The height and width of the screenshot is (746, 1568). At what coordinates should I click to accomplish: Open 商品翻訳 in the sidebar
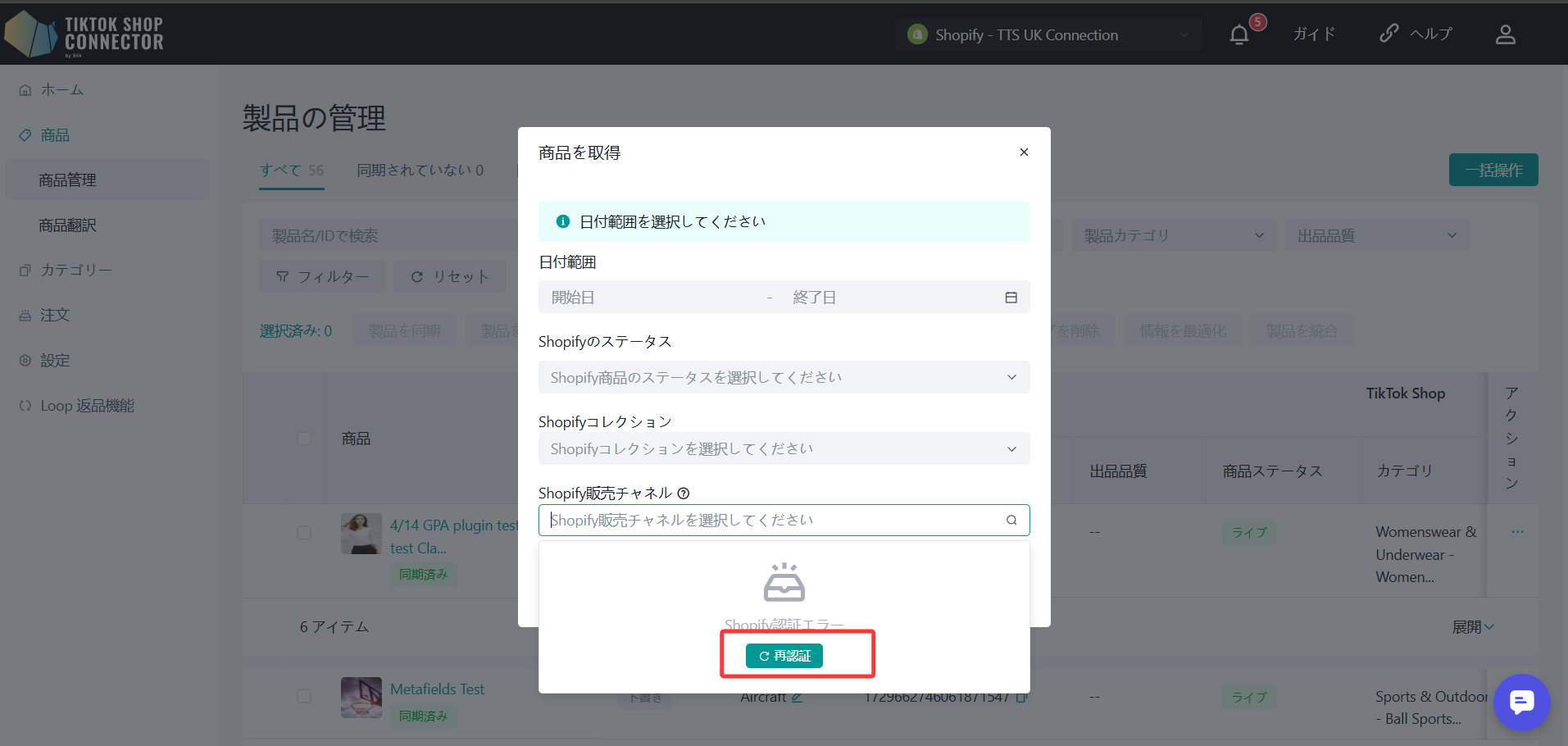click(x=67, y=225)
